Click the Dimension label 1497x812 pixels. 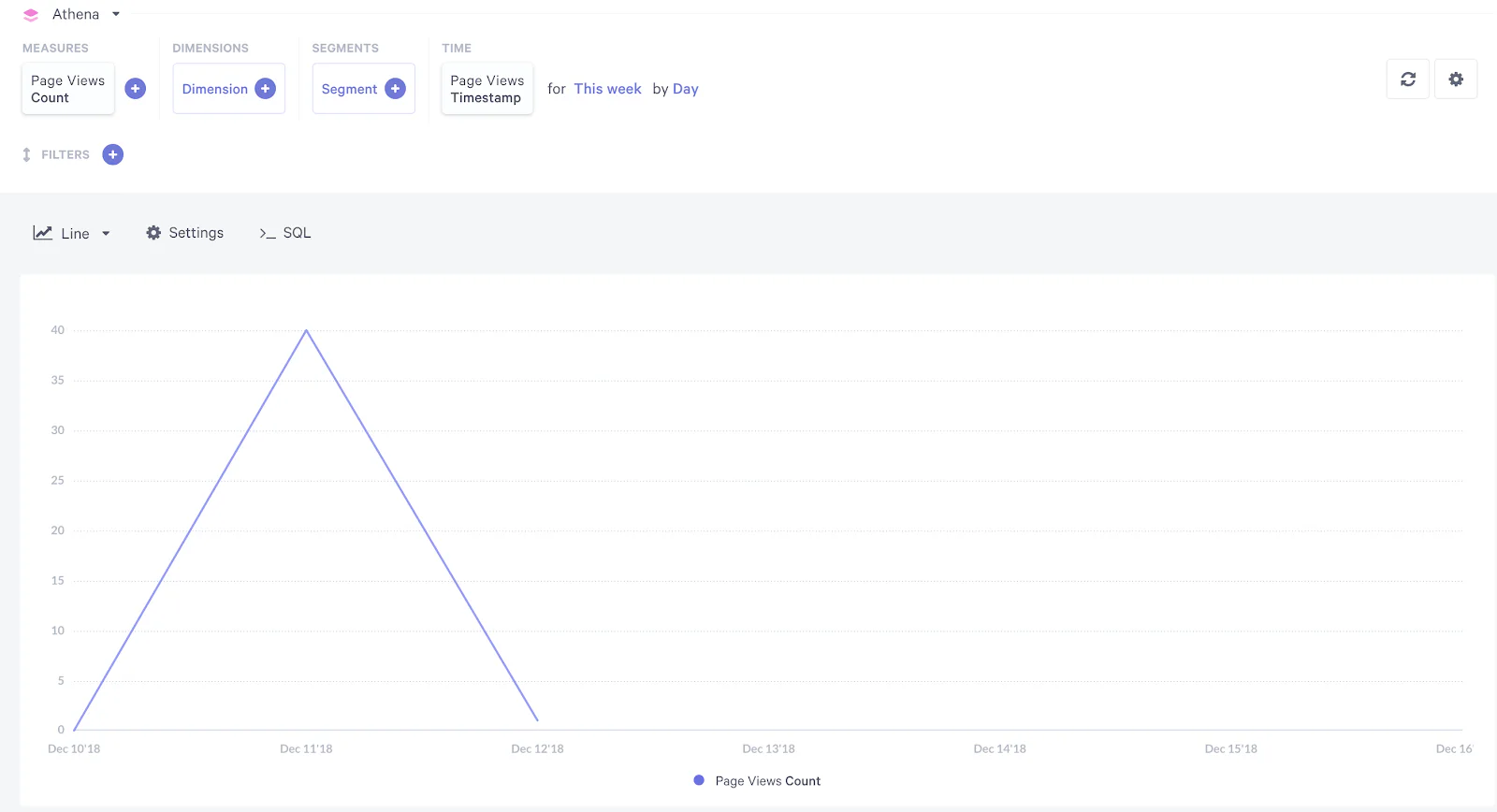(215, 89)
